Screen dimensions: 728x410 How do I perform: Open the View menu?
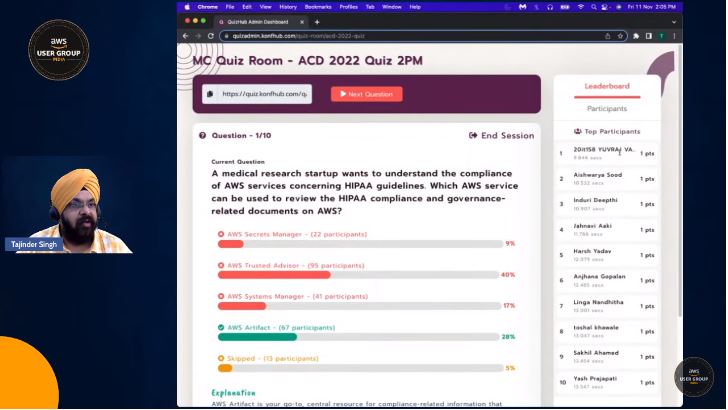[266, 7]
